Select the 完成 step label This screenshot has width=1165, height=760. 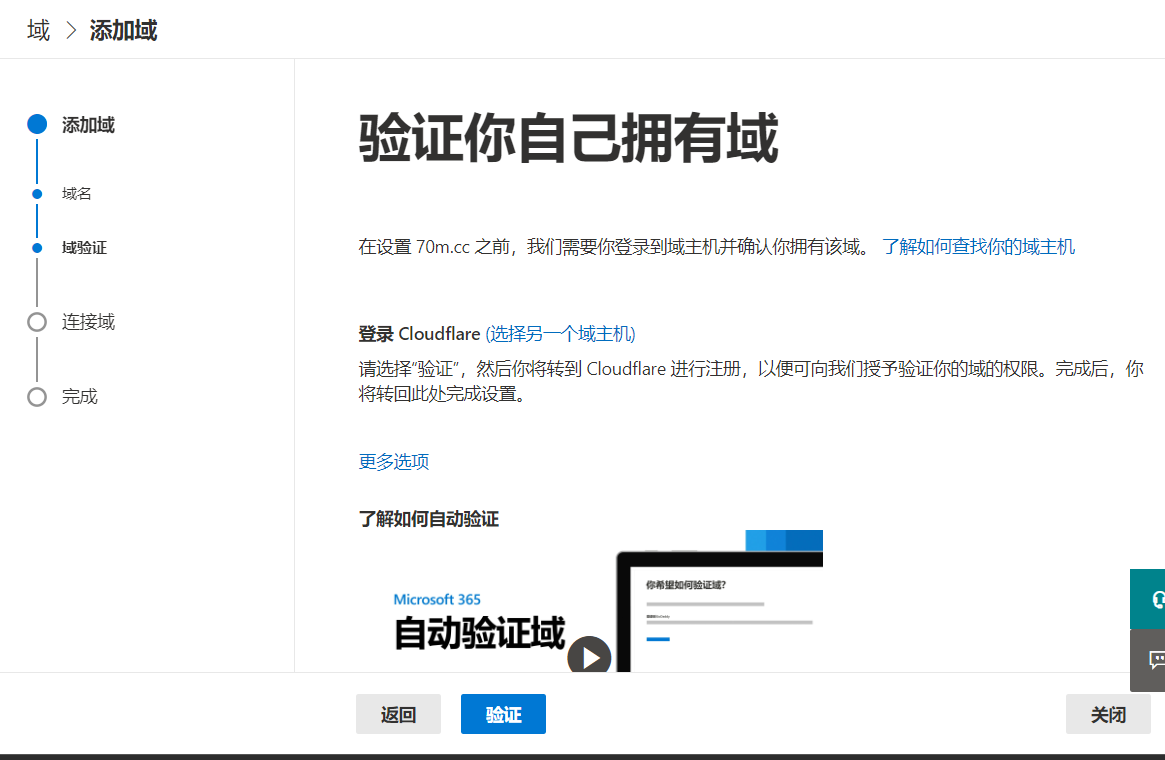[80, 397]
